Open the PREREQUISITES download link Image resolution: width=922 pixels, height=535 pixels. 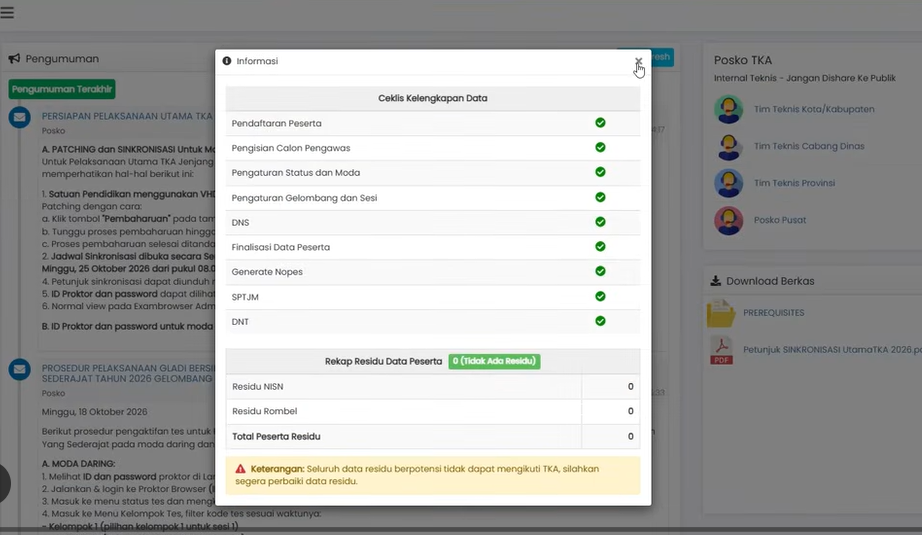(x=773, y=313)
